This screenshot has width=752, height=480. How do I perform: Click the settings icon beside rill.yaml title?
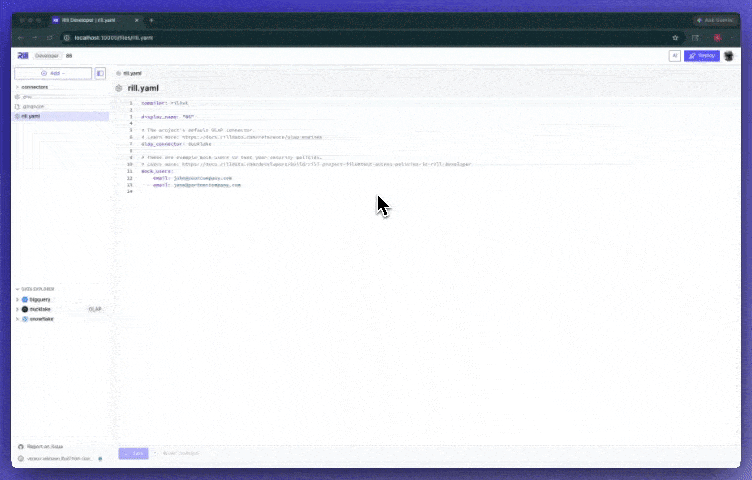[x=119, y=88]
